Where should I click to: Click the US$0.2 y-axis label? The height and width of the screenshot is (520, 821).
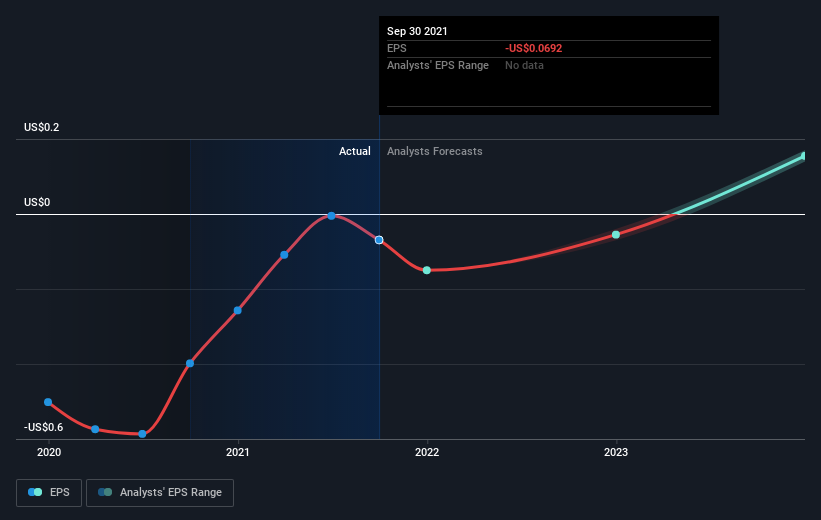point(41,127)
